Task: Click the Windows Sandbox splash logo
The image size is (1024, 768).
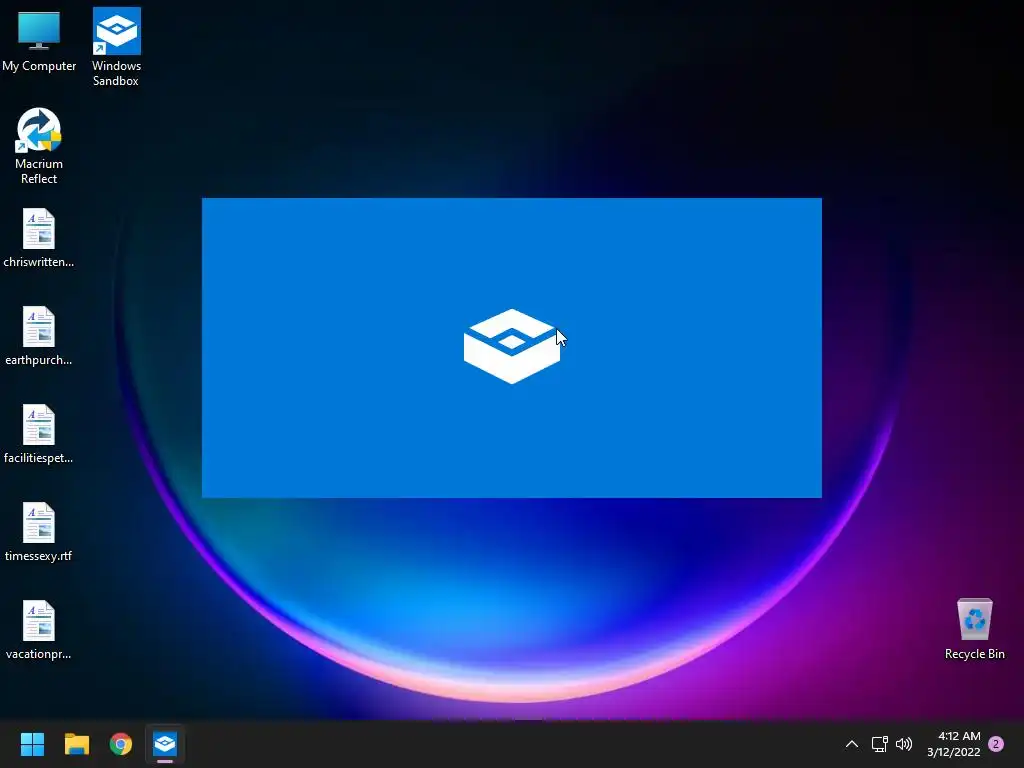Action: click(512, 346)
